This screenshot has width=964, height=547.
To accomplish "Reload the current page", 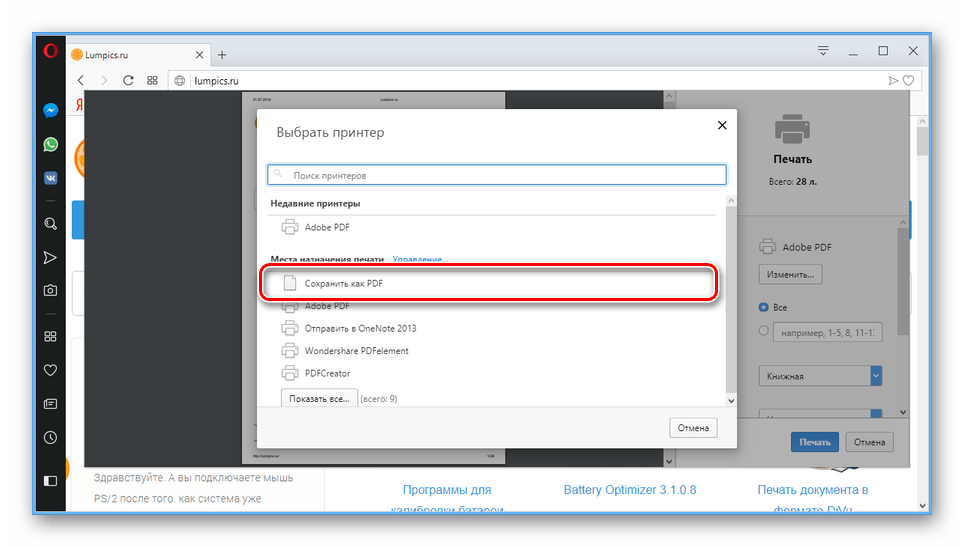I will 128,81.
